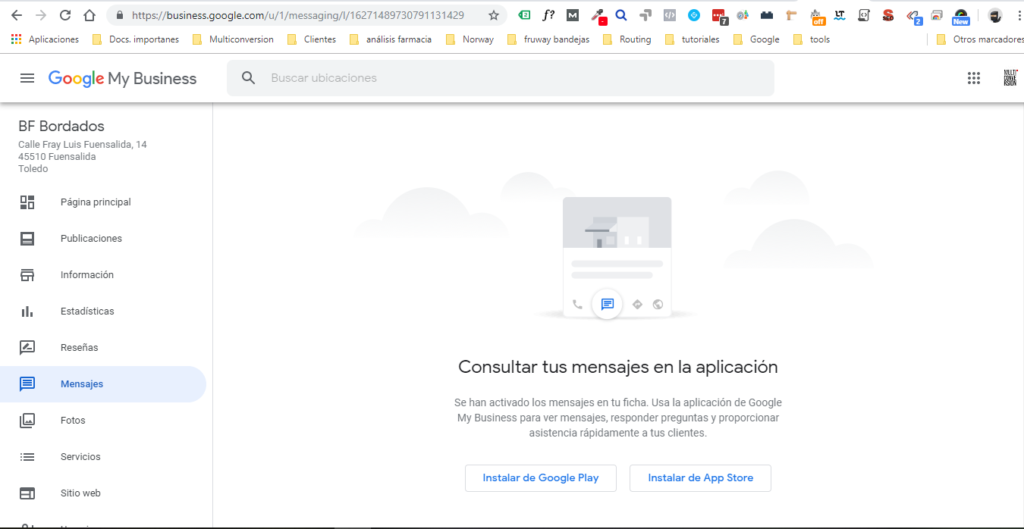Open the Servicios list icon
Image resolution: width=1024 pixels, height=529 pixels.
coord(27,457)
